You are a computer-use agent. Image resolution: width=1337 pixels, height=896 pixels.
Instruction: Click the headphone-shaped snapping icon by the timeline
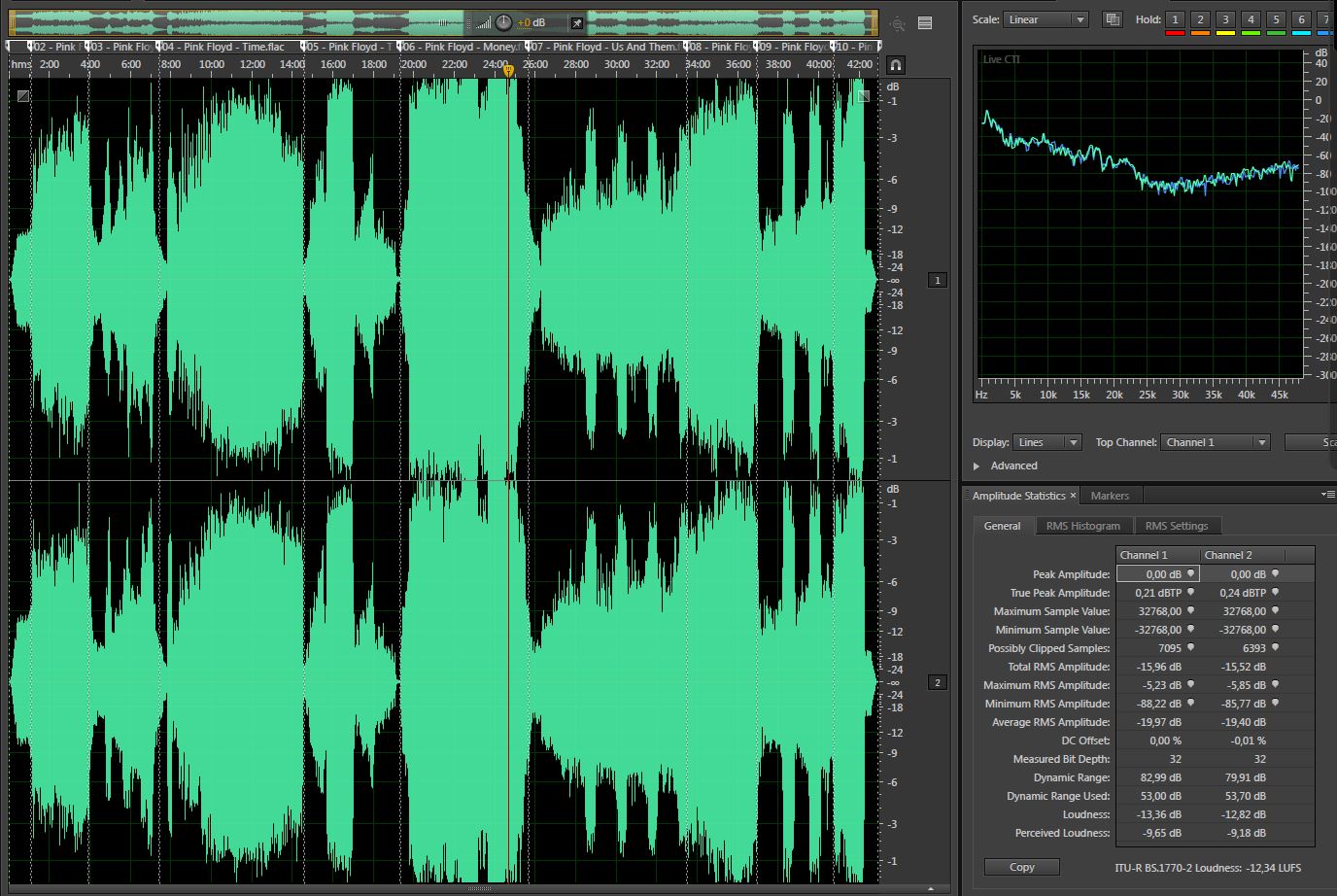pyautogui.click(x=896, y=65)
